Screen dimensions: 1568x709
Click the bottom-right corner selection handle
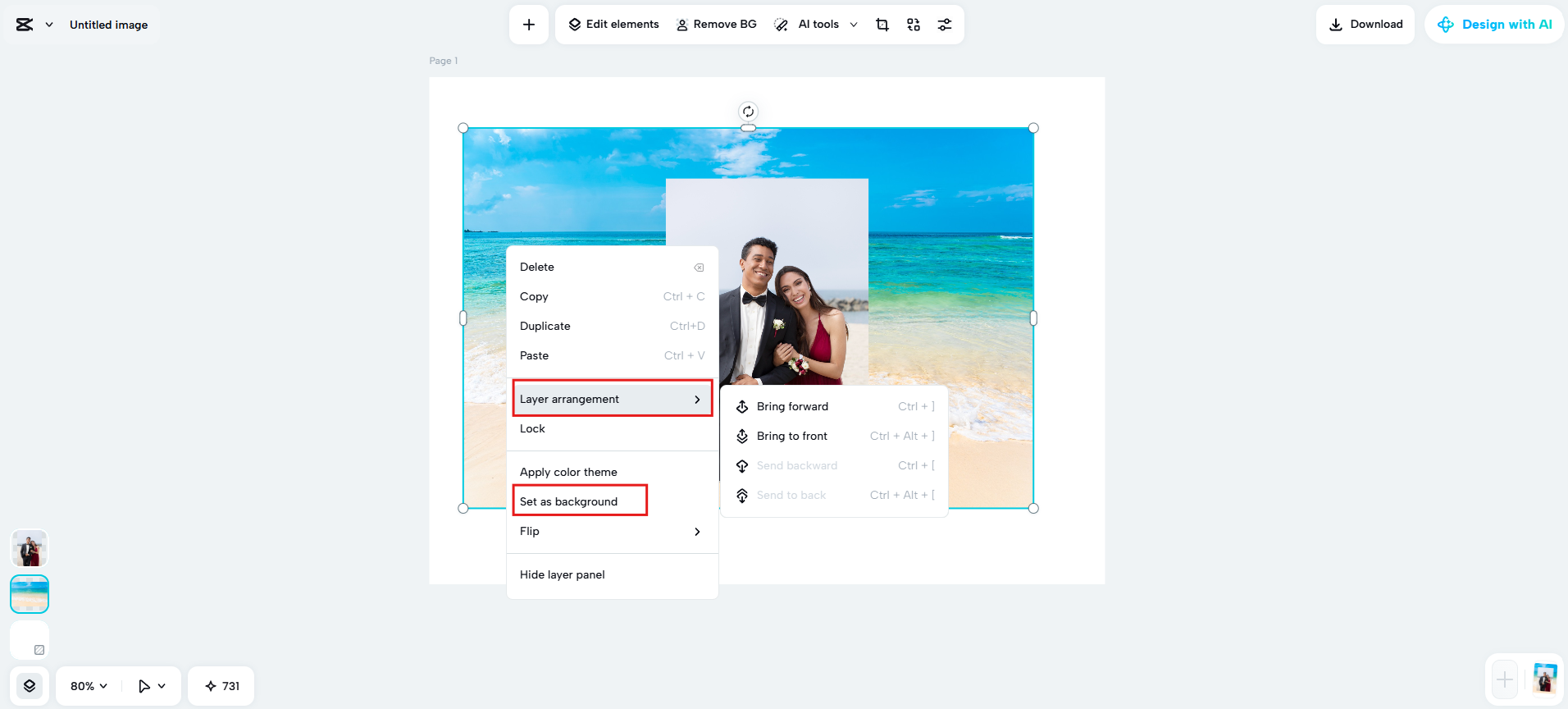tap(1033, 508)
